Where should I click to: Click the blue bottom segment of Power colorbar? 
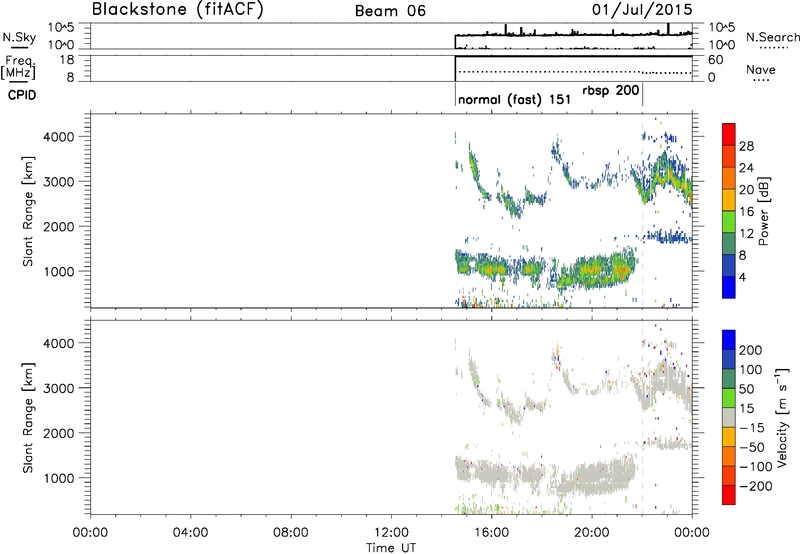729,287
